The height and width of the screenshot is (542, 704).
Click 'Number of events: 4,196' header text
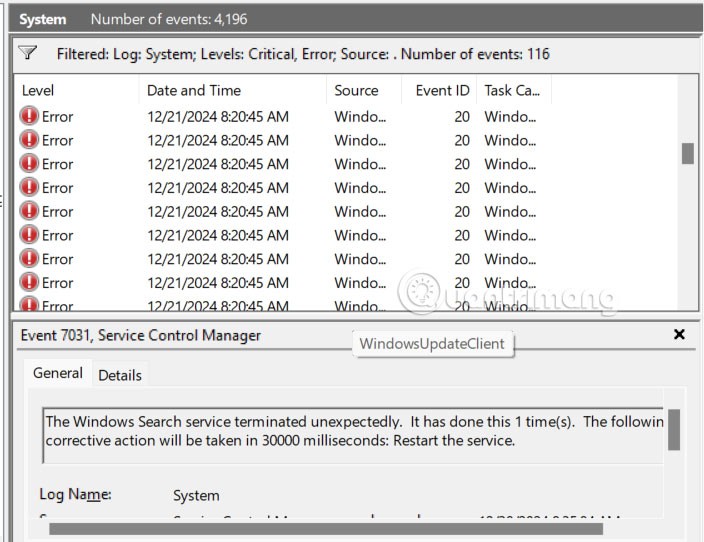click(x=169, y=19)
